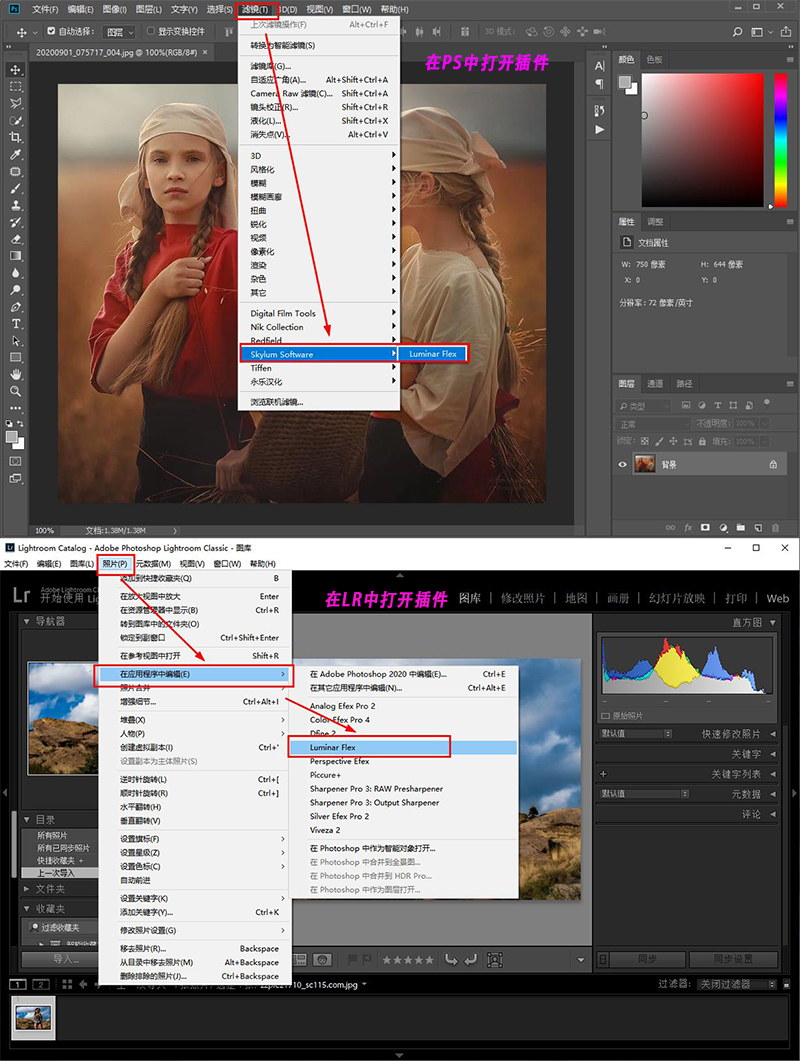Switch to the Swatches tab
The image size is (800, 1061).
pyautogui.click(x=654, y=60)
